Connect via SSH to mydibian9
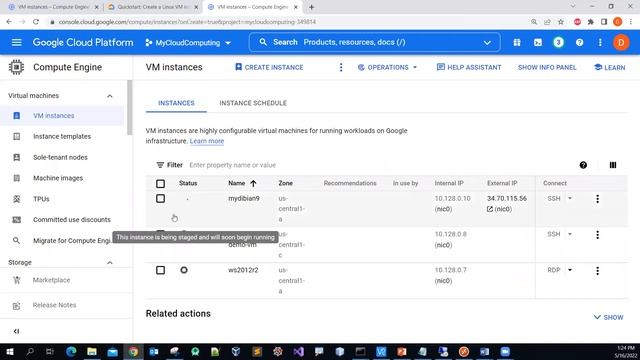This screenshot has width=640, height=360. click(553, 199)
